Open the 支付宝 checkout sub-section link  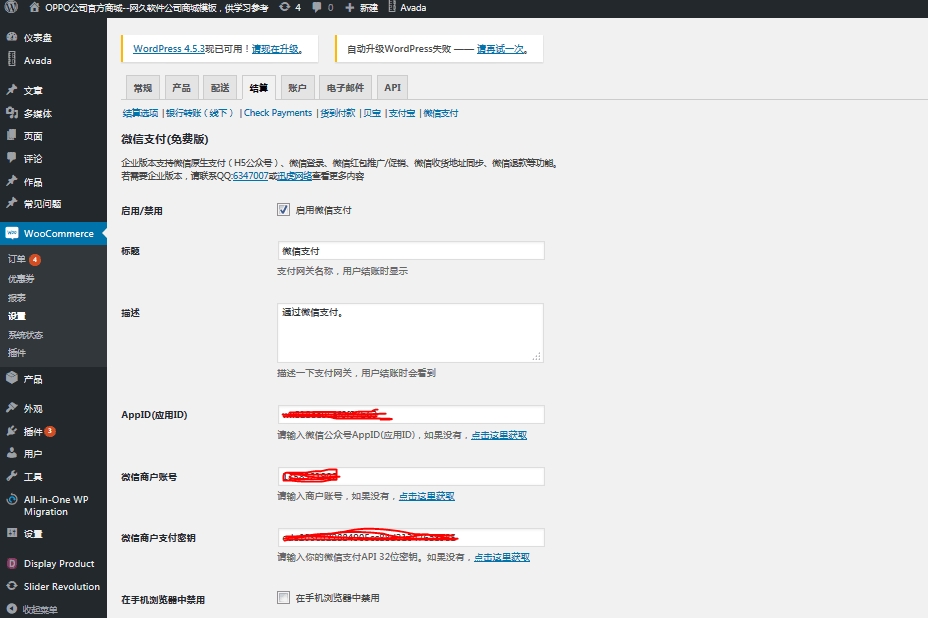(x=401, y=113)
